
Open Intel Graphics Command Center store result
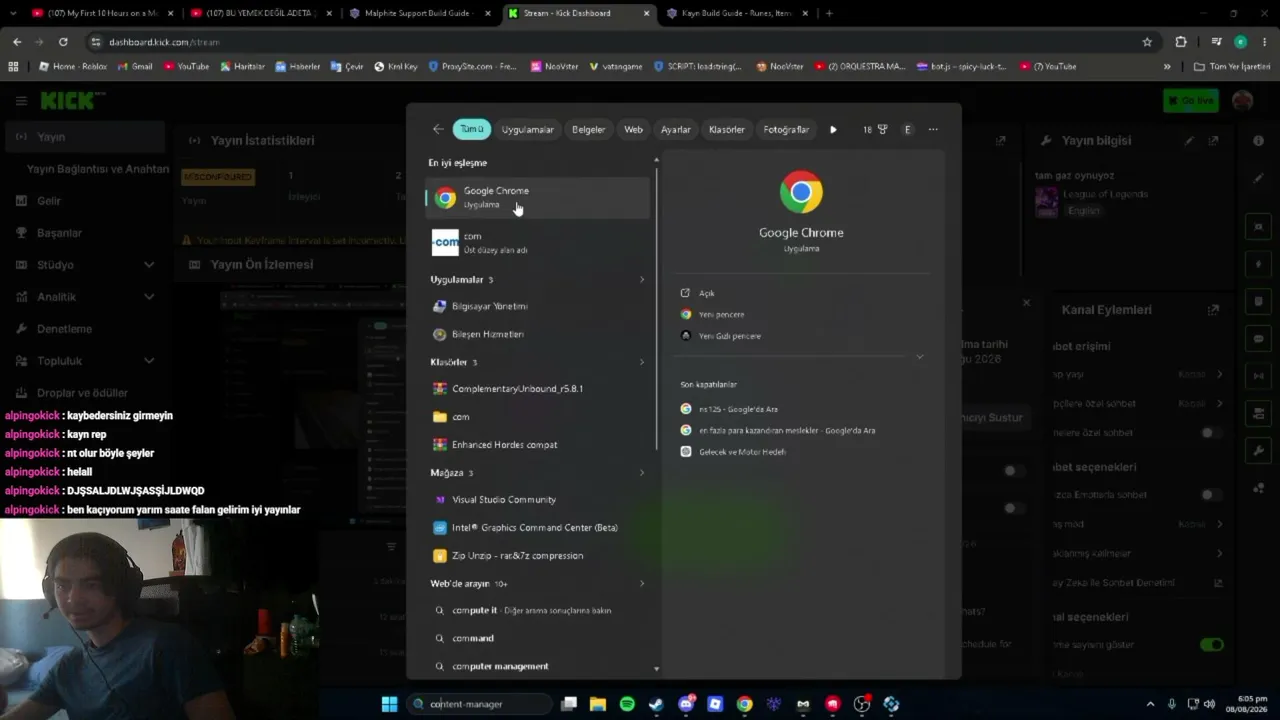point(538,527)
